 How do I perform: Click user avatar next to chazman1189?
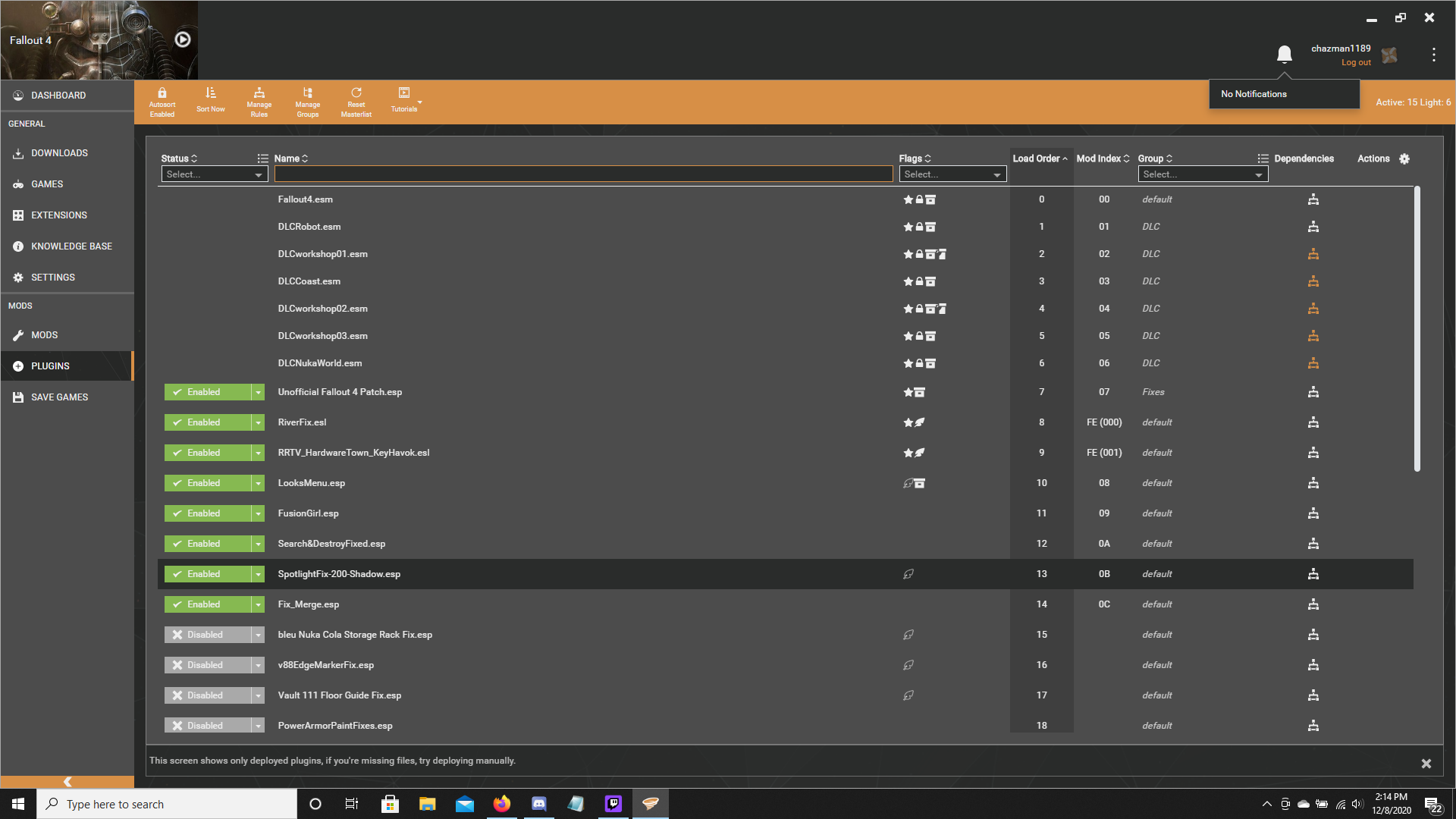(x=1389, y=55)
